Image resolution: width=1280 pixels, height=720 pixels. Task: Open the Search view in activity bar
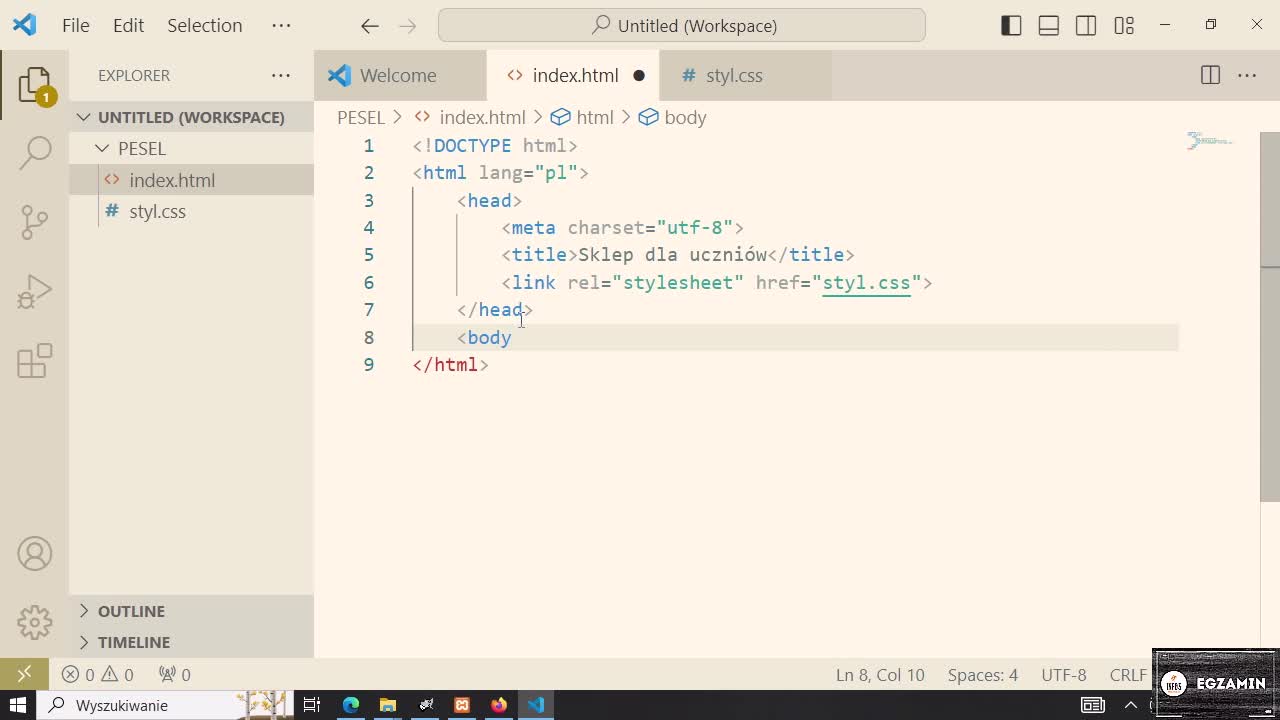[x=35, y=152]
